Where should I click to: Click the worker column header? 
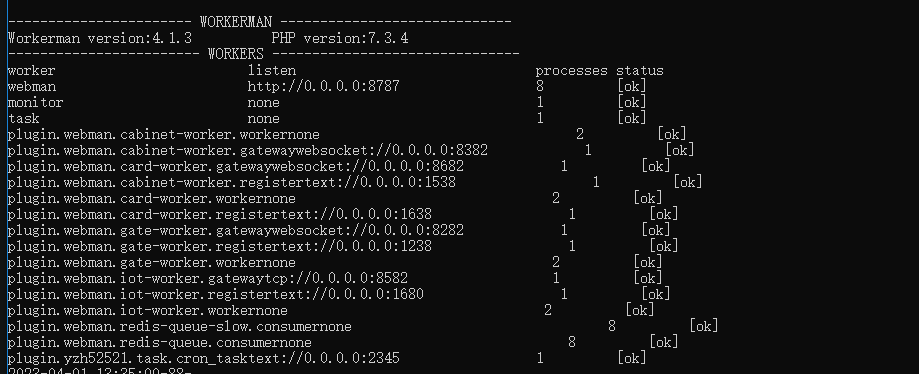(x=32, y=71)
